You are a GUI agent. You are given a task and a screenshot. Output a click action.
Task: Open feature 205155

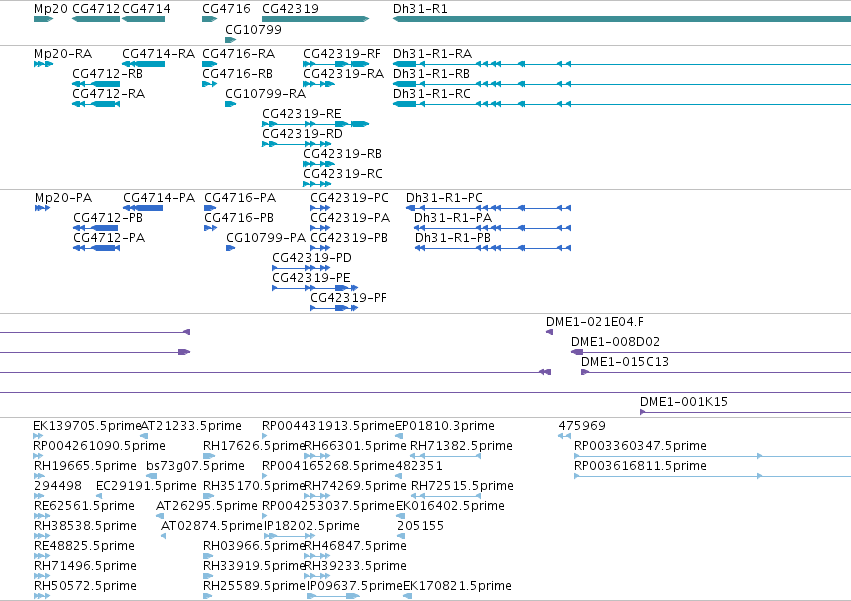click(x=421, y=526)
